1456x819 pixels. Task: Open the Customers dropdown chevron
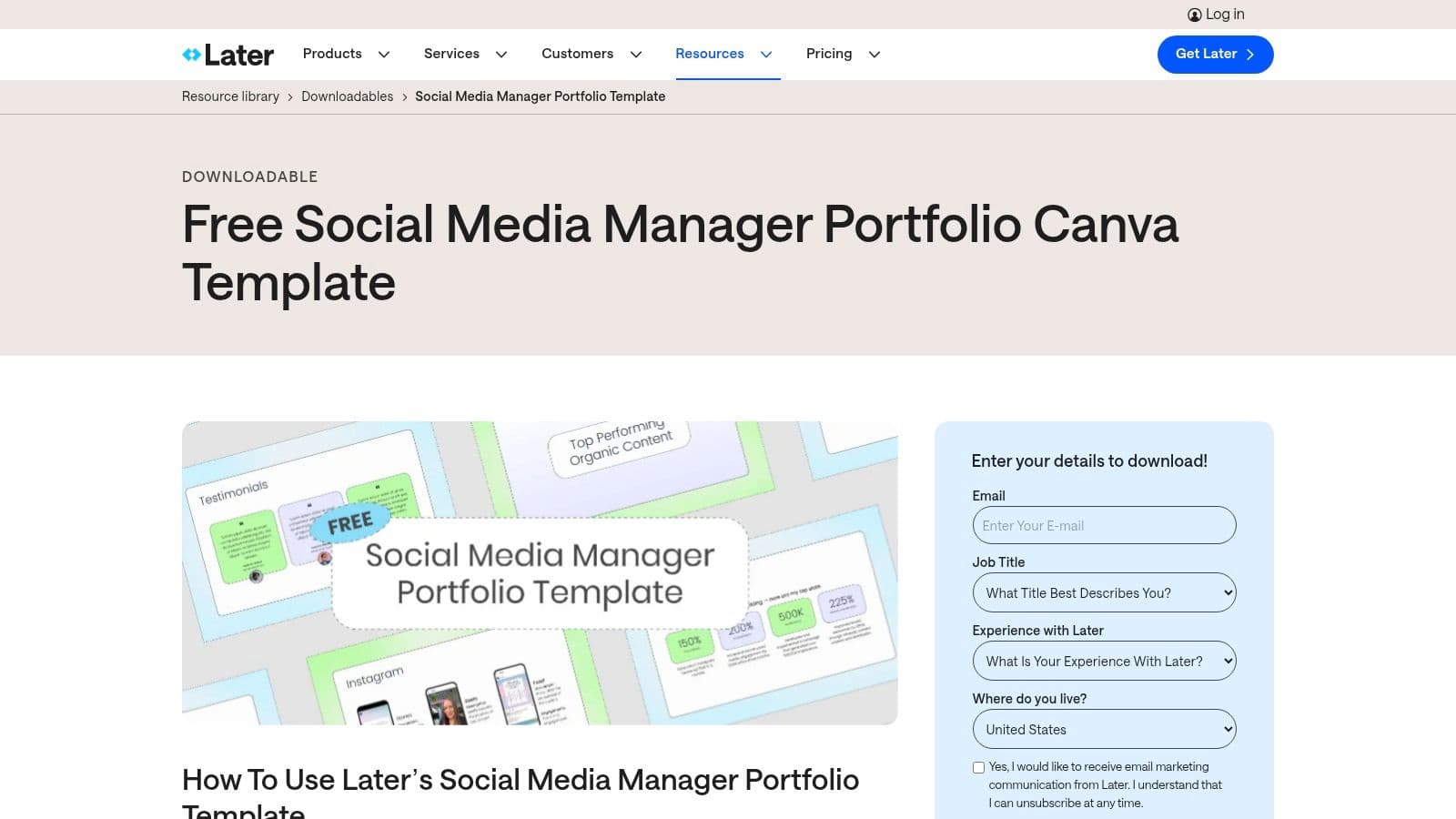[x=636, y=55]
